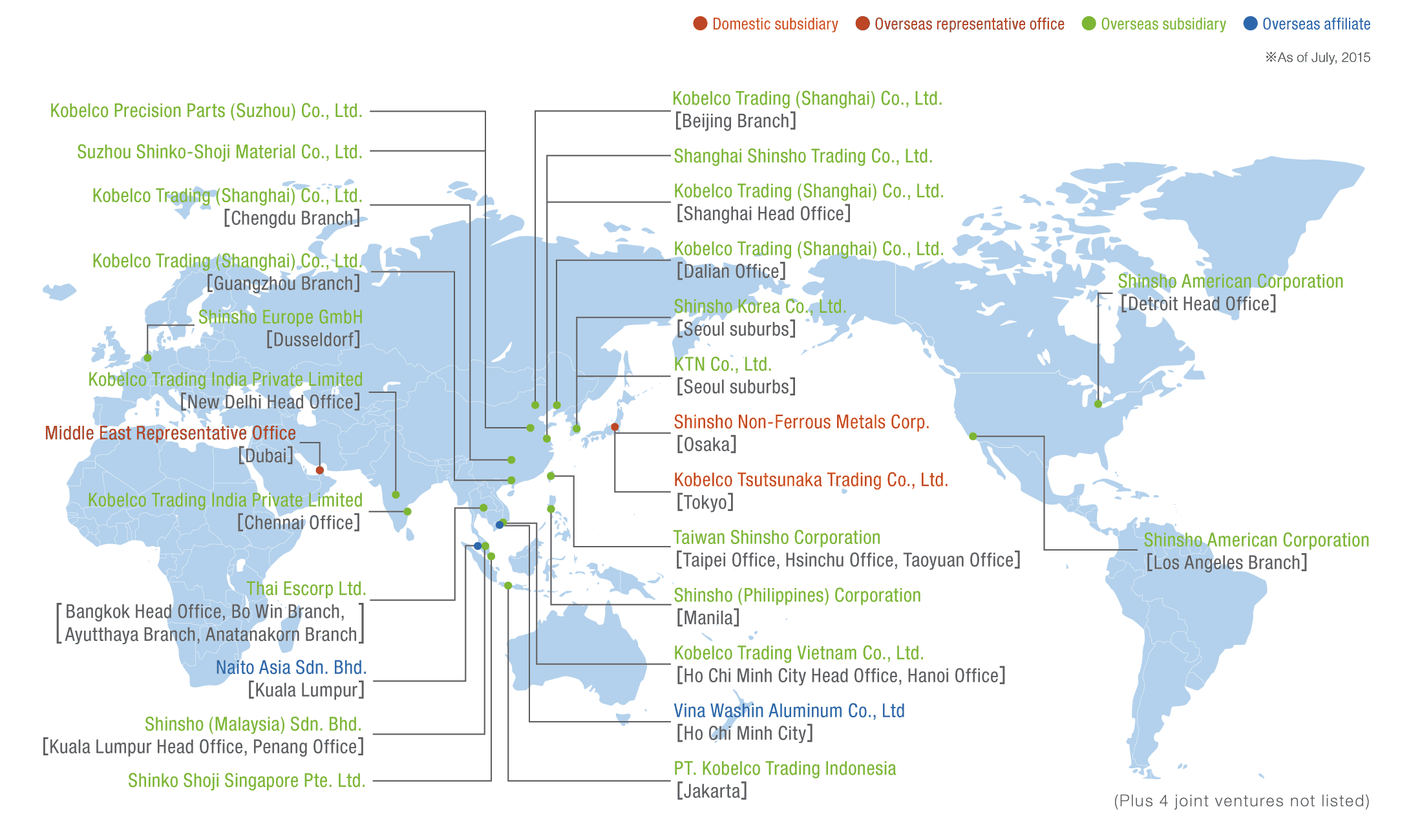The width and height of the screenshot is (1422, 840).
Task: Select 'Naito Asia Sdn. Bhd.' label
Action: [x=291, y=667]
